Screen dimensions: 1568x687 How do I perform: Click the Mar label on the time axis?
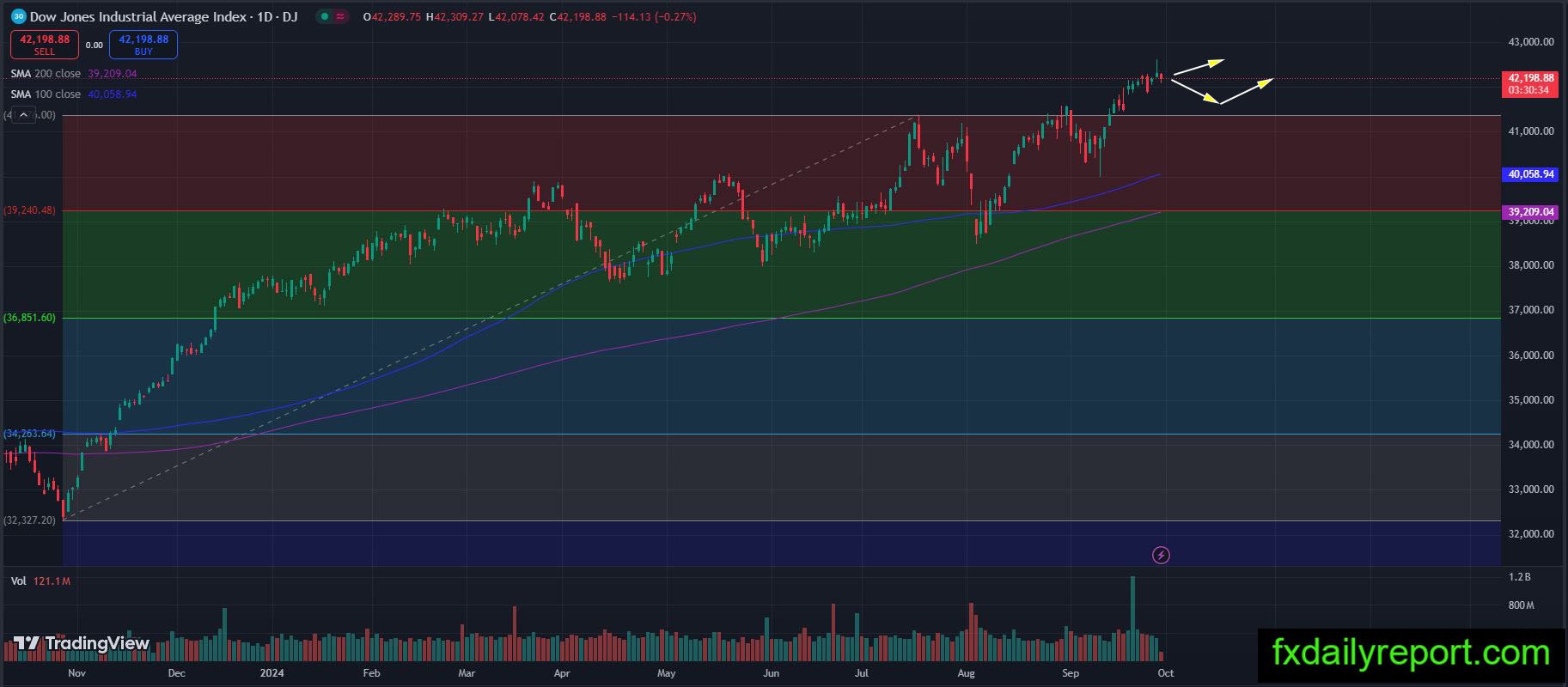(467, 673)
